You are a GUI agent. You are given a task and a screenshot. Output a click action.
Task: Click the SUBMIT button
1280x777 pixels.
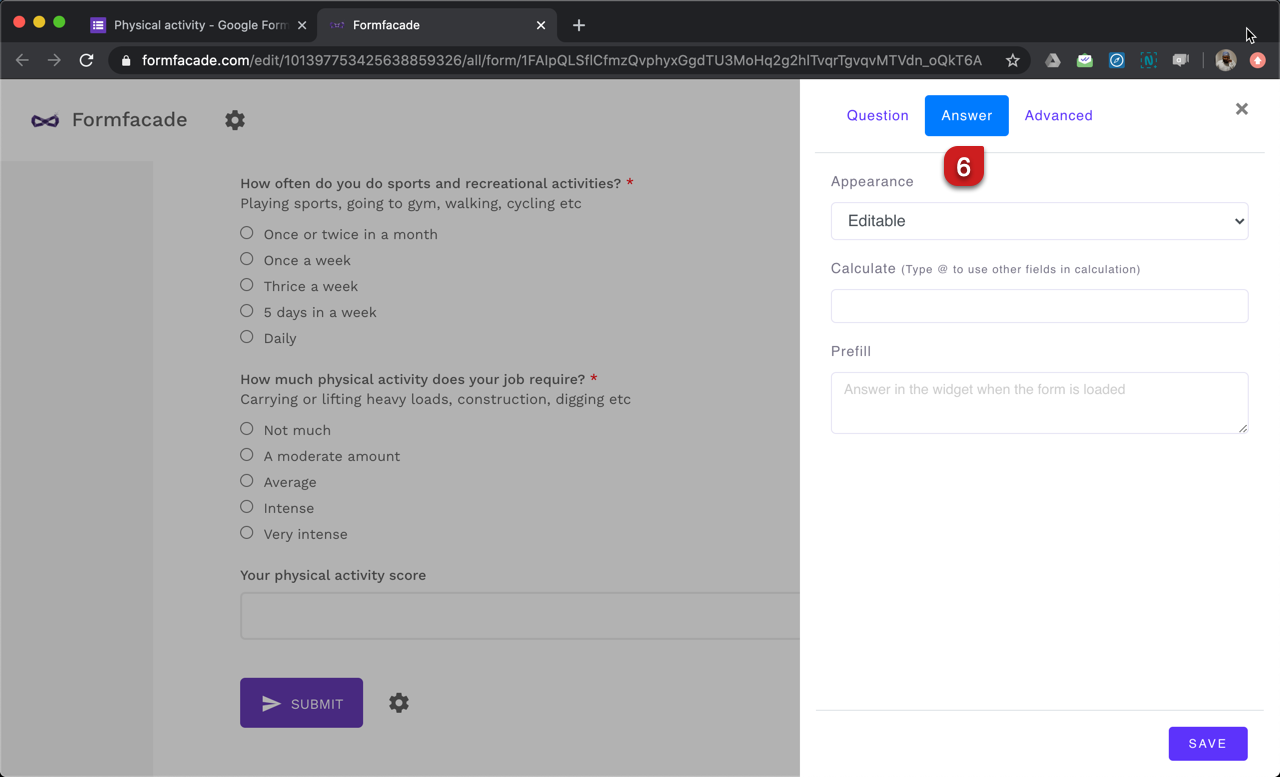301,702
